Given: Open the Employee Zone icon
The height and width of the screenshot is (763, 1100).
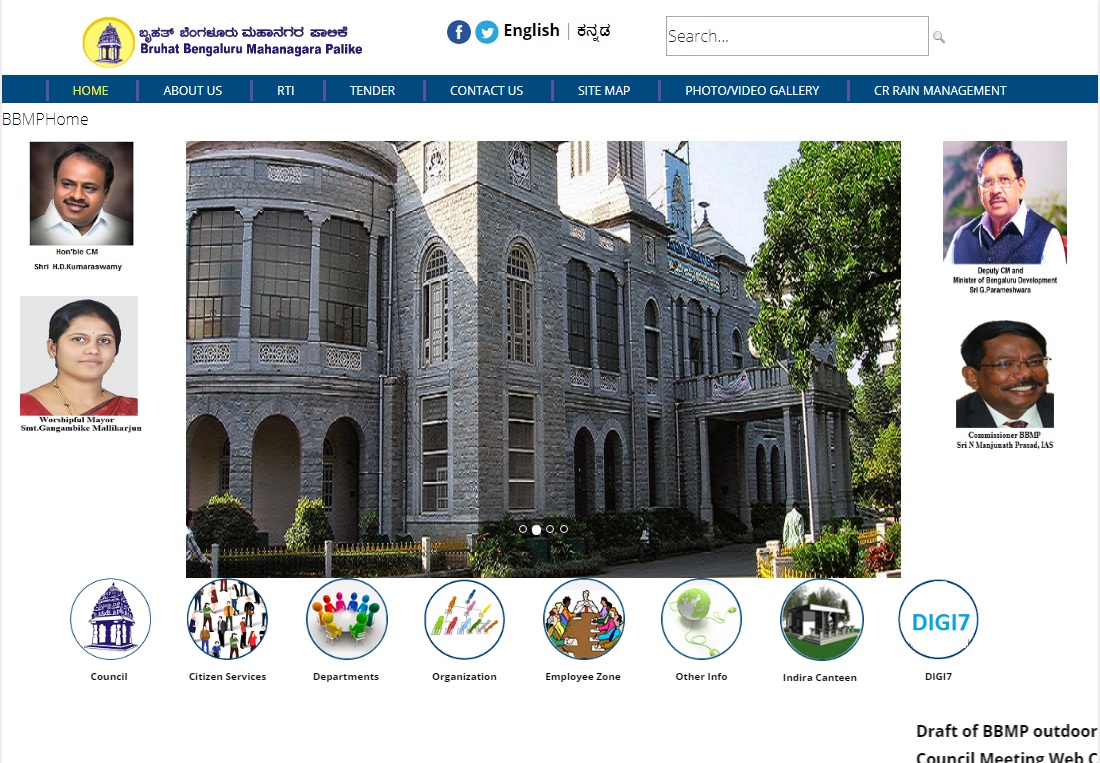Looking at the screenshot, I should point(583,618).
